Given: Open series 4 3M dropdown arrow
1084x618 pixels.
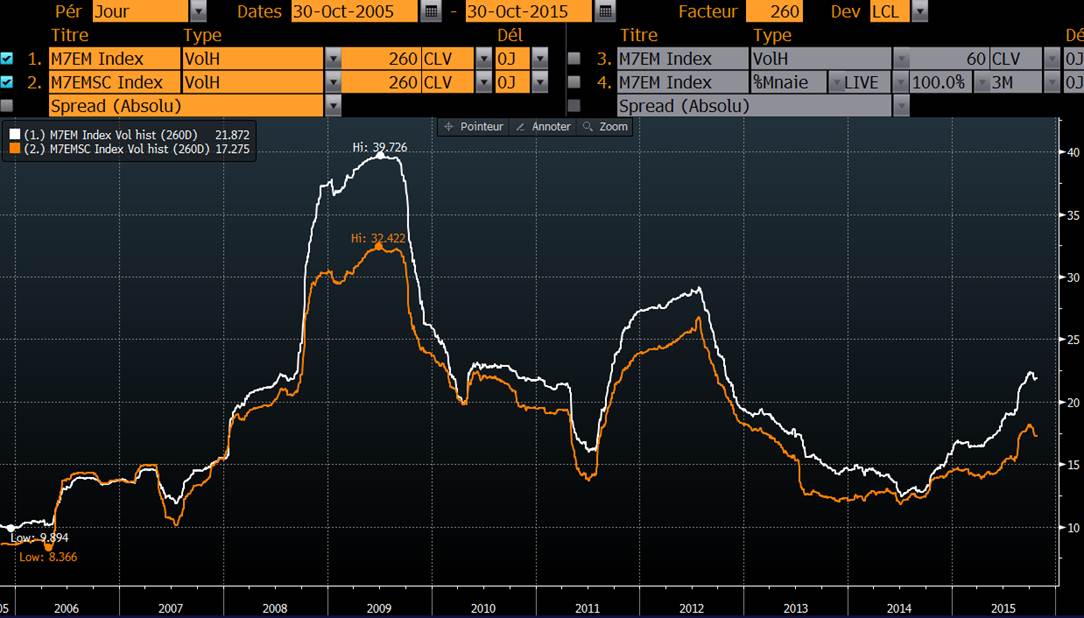Looking at the screenshot, I should tap(1052, 82).
